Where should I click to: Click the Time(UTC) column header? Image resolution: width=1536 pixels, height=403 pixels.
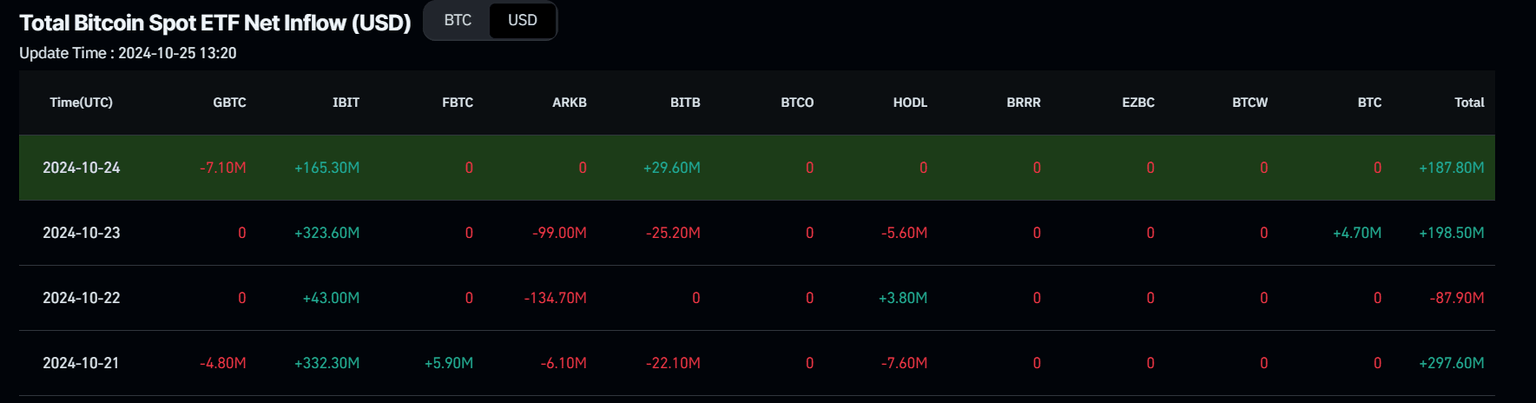[81, 102]
